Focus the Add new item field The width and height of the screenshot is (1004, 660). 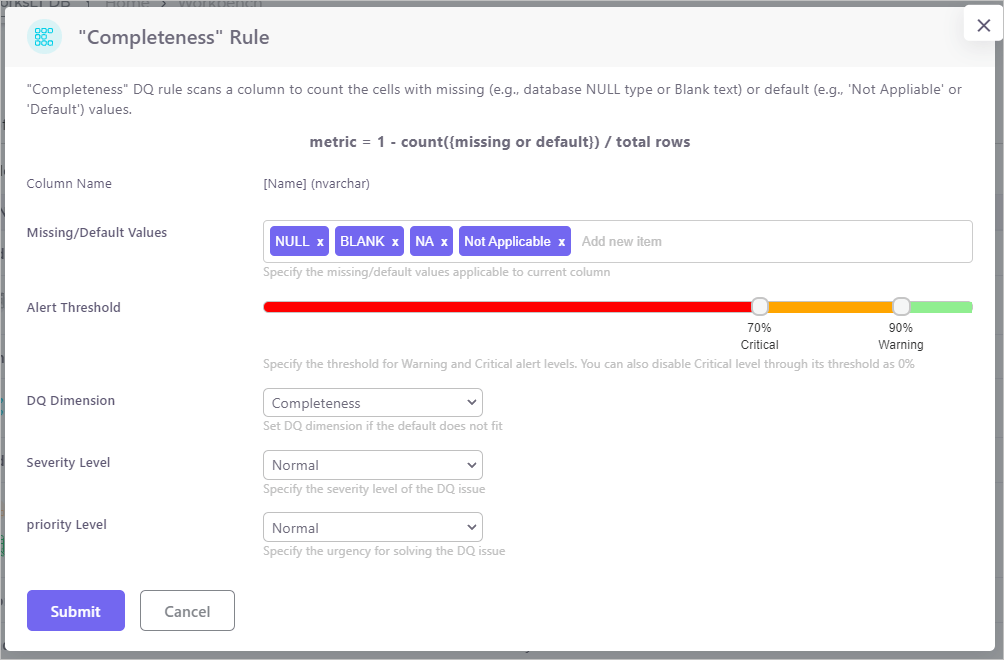tap(770, 242)
